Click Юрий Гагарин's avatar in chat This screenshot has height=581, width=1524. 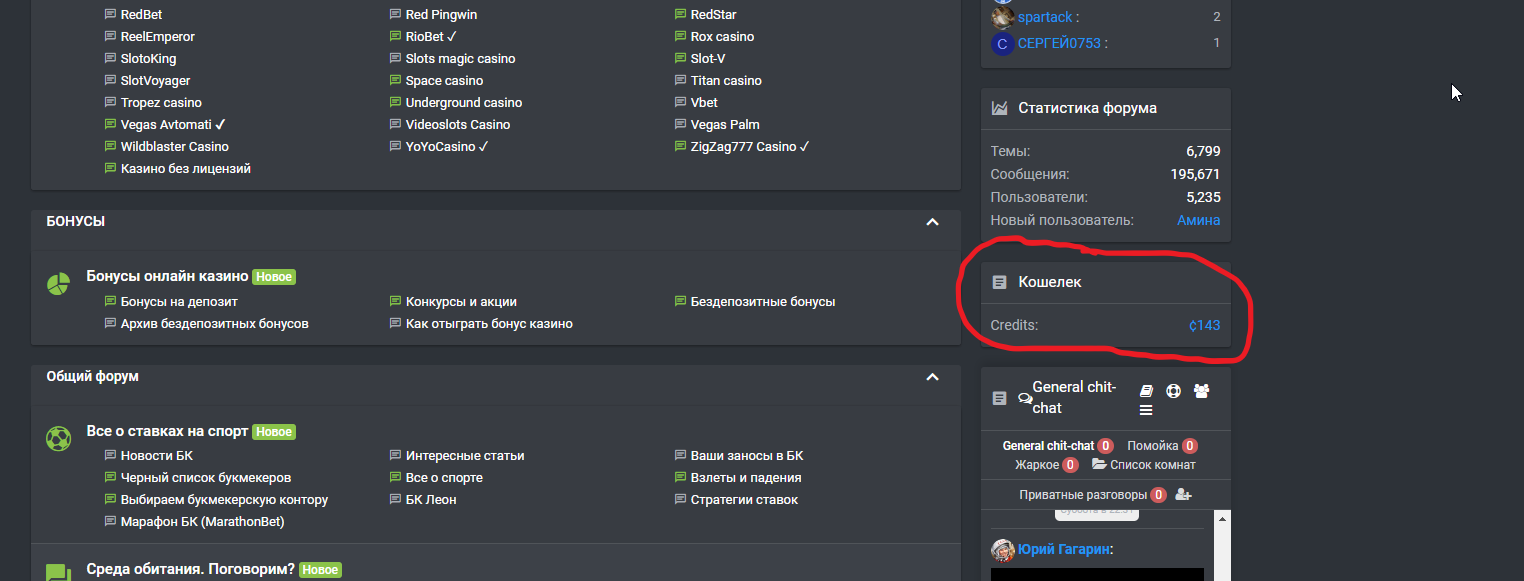(1003, 550)
